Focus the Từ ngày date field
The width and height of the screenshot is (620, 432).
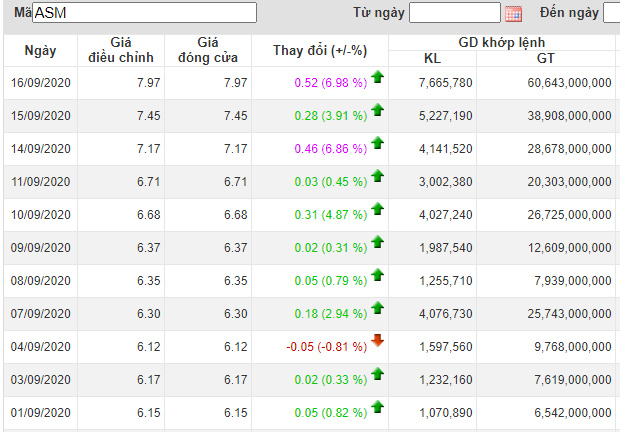coord(455,13)
